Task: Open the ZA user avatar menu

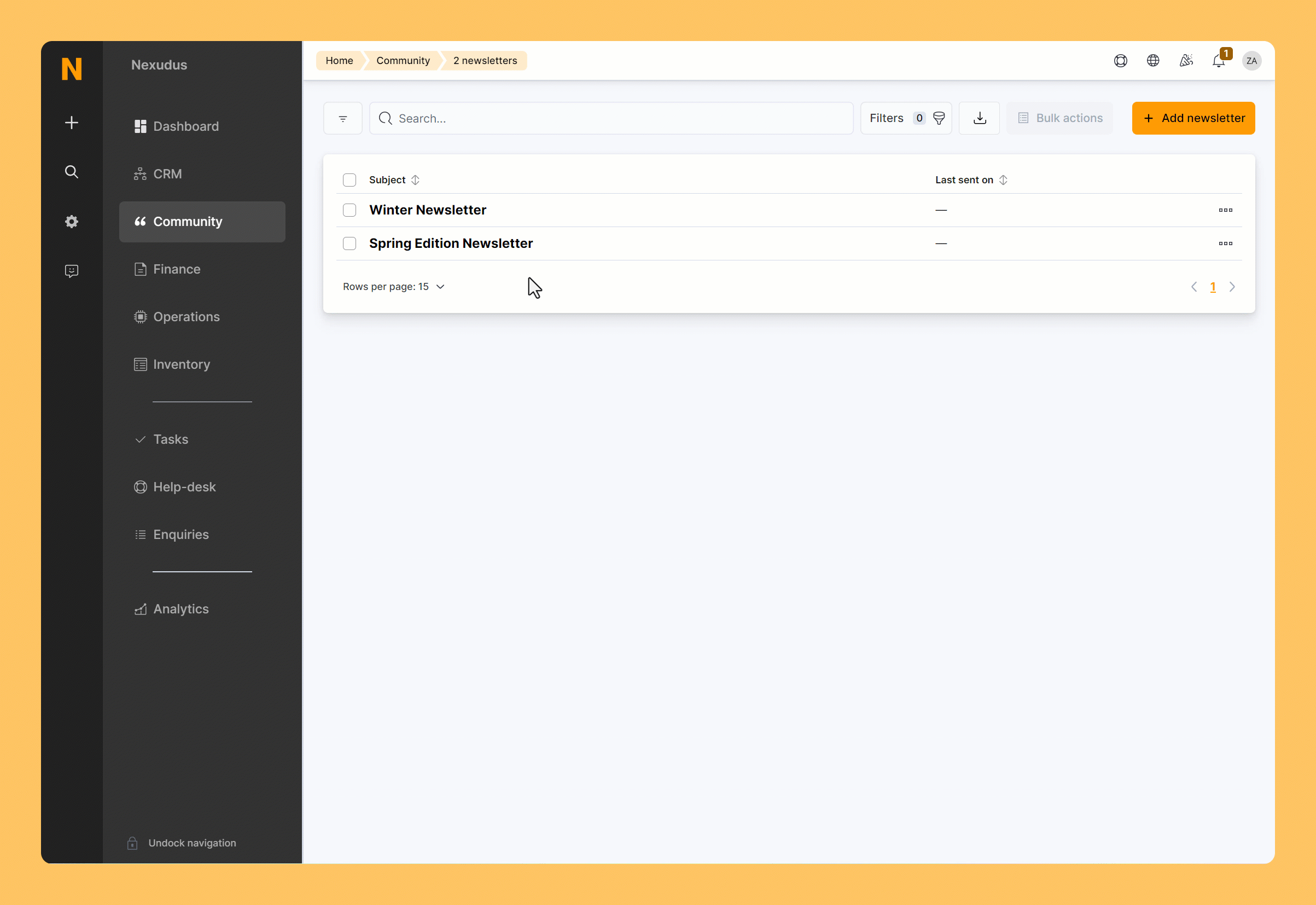Action: [x=1251, y=61]
